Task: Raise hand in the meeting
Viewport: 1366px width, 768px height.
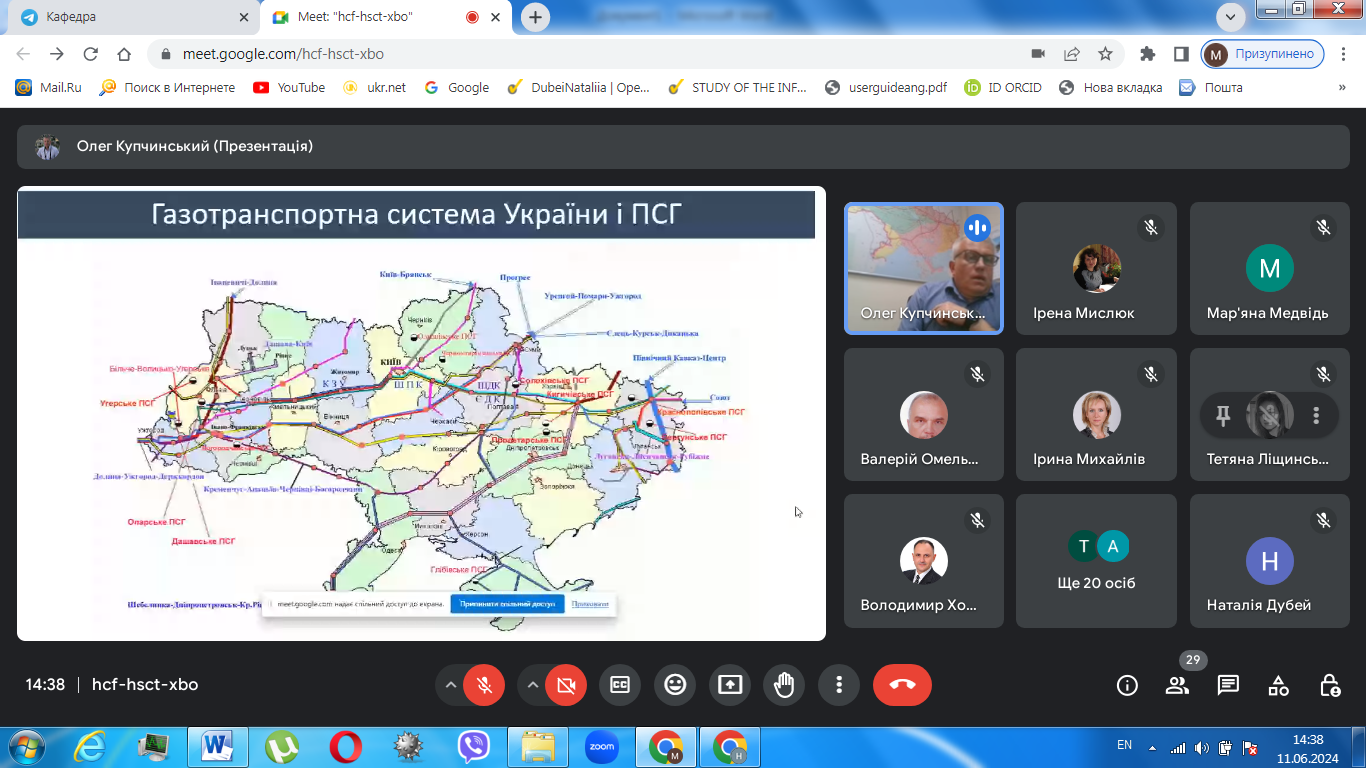Action: click(784, 685)
